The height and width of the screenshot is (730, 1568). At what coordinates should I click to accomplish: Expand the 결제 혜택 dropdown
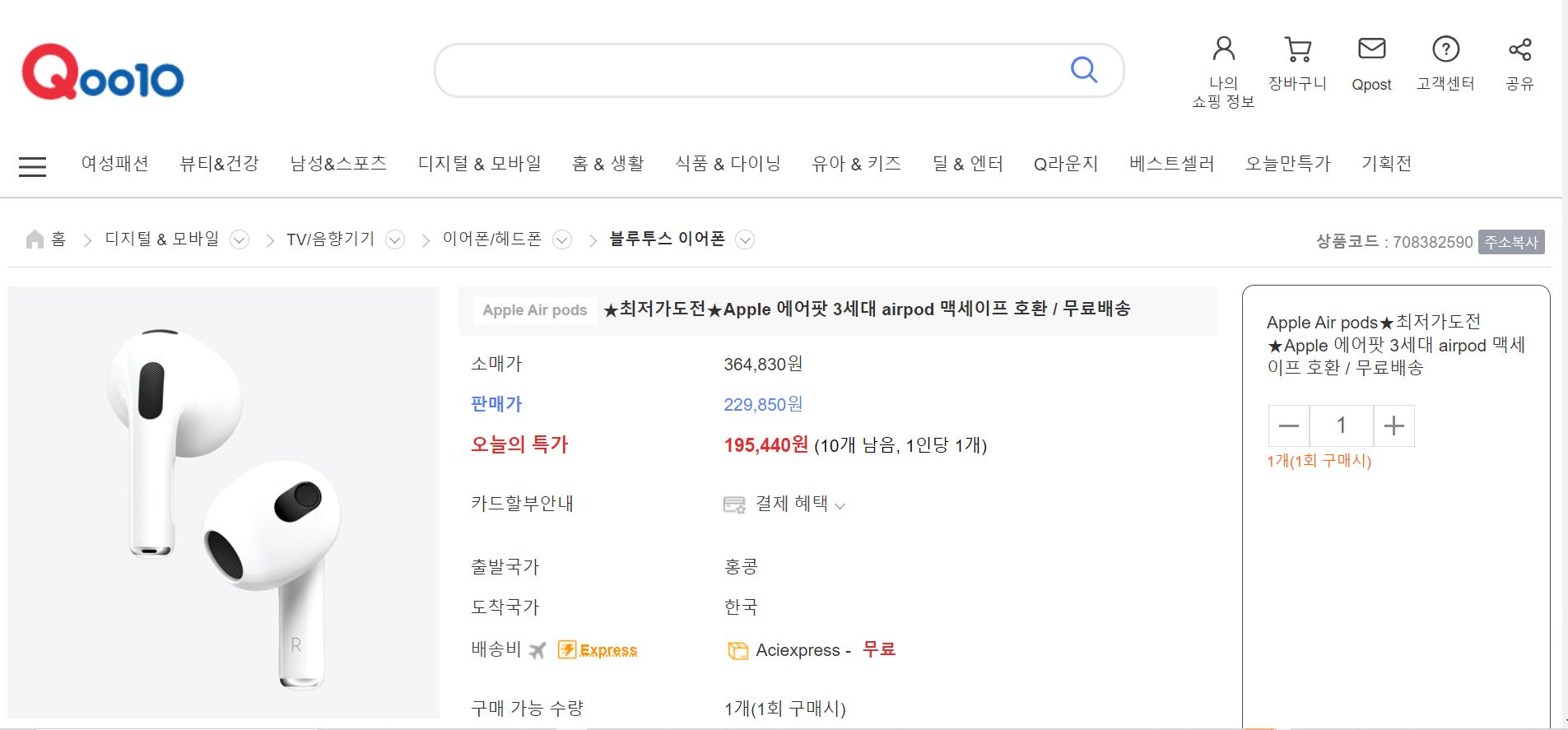click(840, 506)
